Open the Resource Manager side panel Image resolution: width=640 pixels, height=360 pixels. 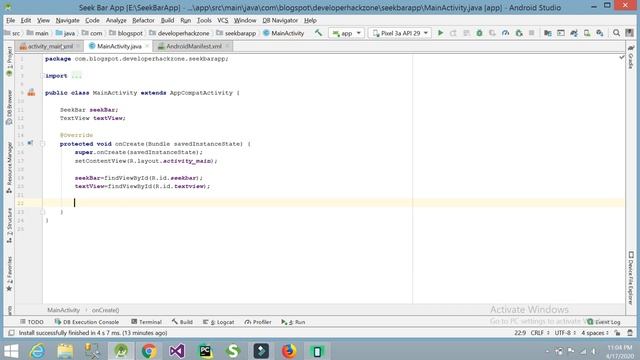click(9, 168)
